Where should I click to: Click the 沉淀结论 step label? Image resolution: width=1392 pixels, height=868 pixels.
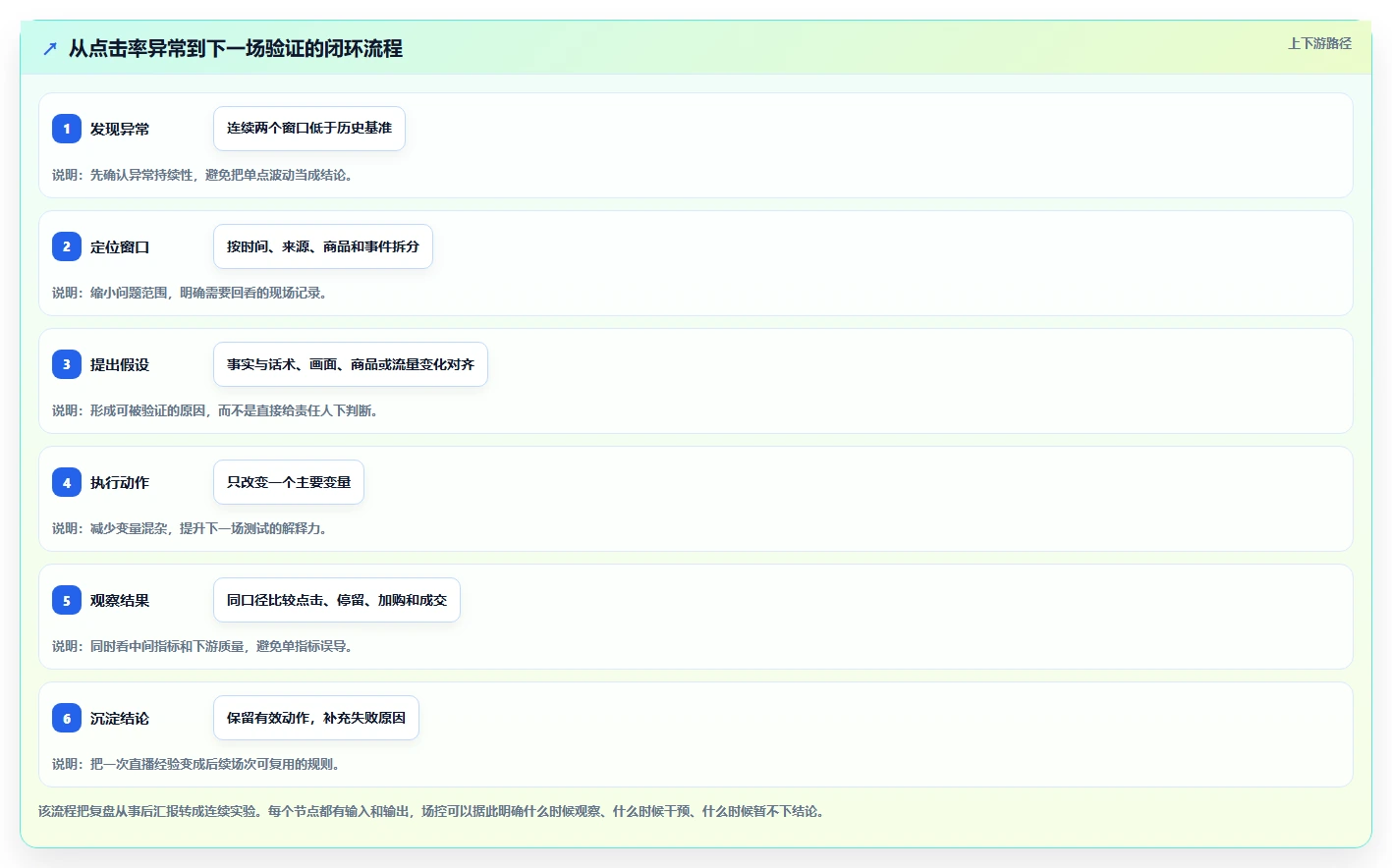pos(120,718)
